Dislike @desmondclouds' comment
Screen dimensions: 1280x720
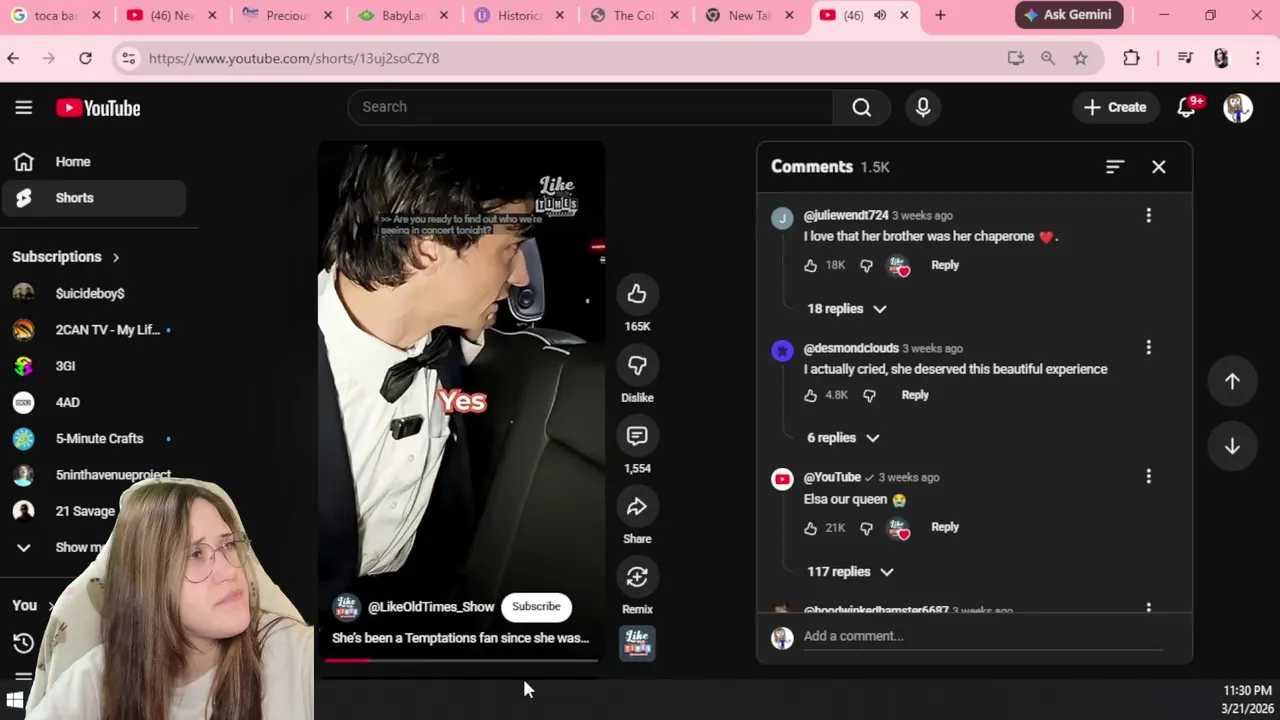[869, 395]
